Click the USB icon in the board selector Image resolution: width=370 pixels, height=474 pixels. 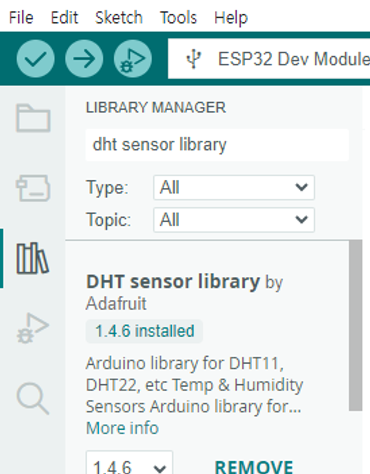[194, 59]
